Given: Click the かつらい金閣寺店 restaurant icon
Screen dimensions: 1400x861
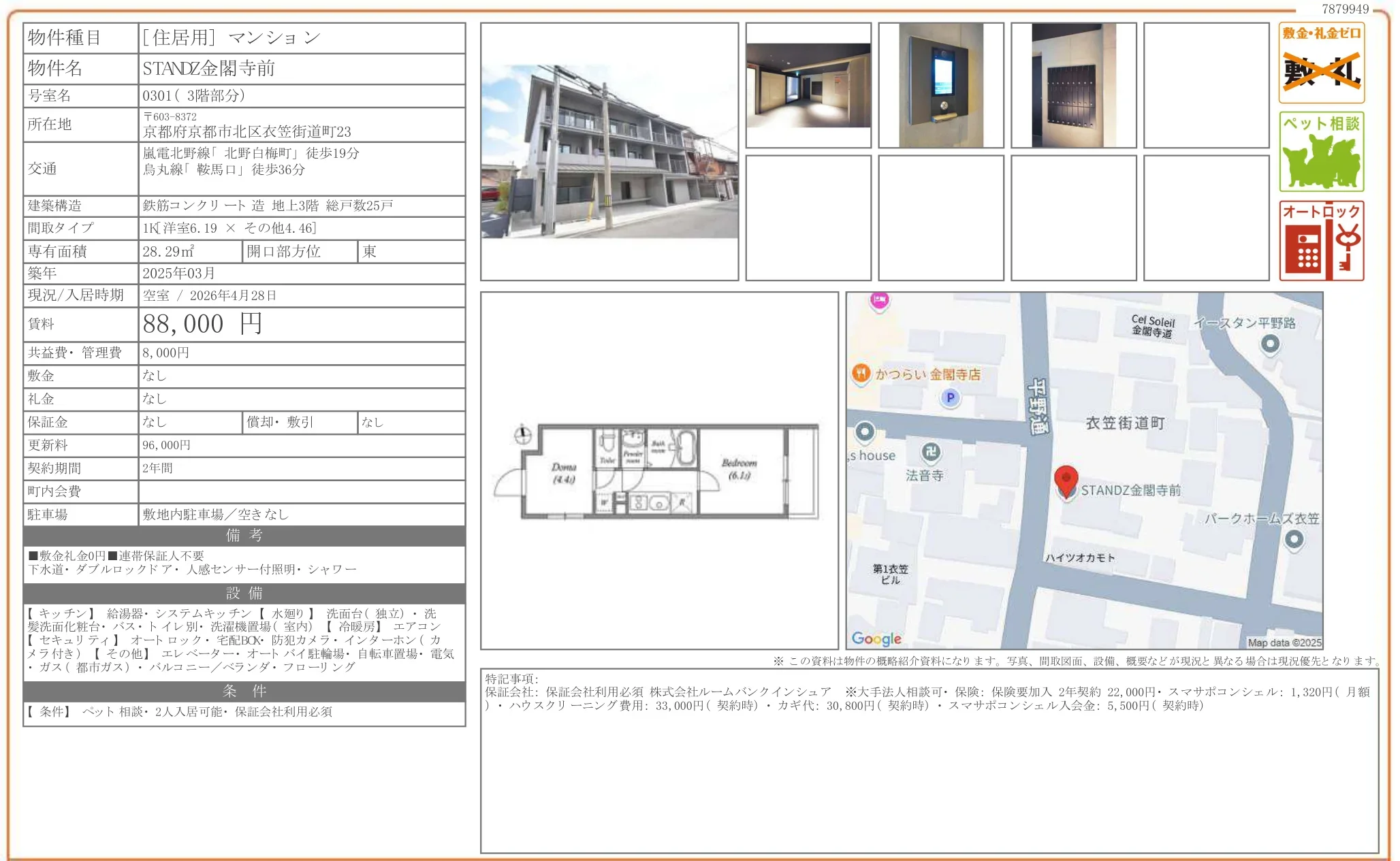Looking at the screenshot, I should click(862, 372).
